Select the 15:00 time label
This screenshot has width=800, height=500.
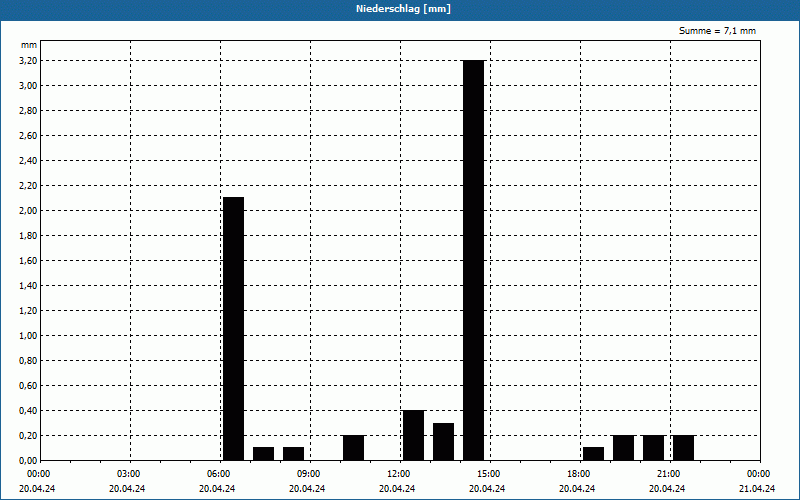[489, 474]
